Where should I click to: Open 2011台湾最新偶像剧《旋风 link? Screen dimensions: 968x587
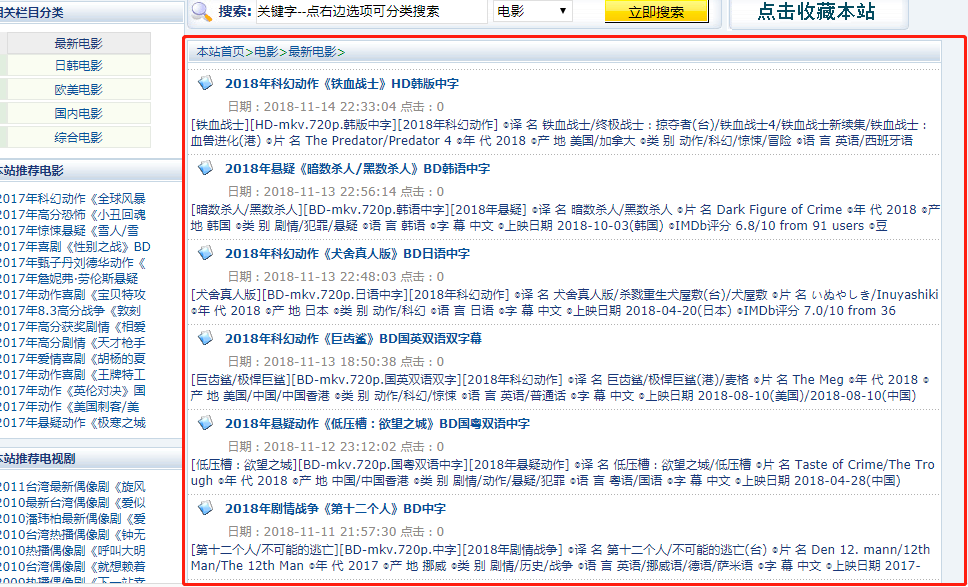point(72,487)
